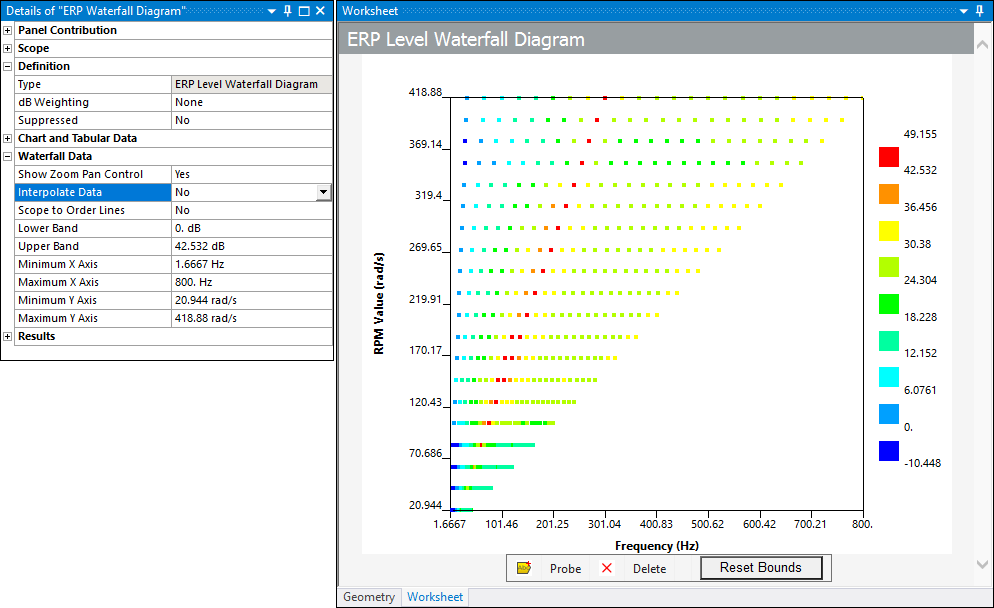The height and width of the screenshot is (608, 994).
Task: Click the red legend color swatch
Action: pyautogui.click(x=889, y=157)
